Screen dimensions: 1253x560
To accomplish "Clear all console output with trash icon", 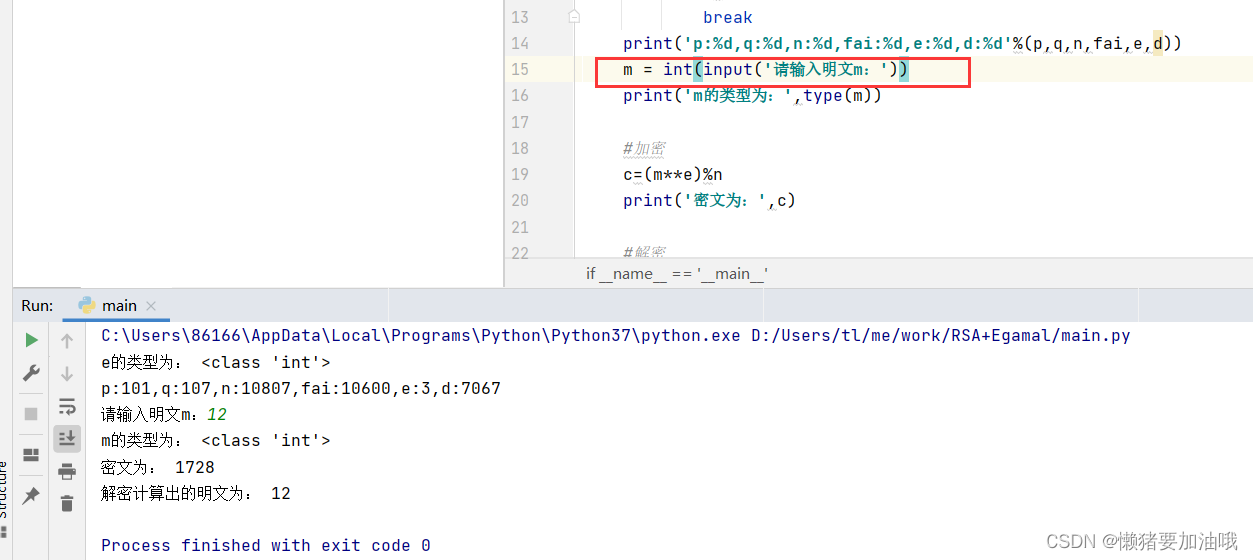I will point(67,503).
